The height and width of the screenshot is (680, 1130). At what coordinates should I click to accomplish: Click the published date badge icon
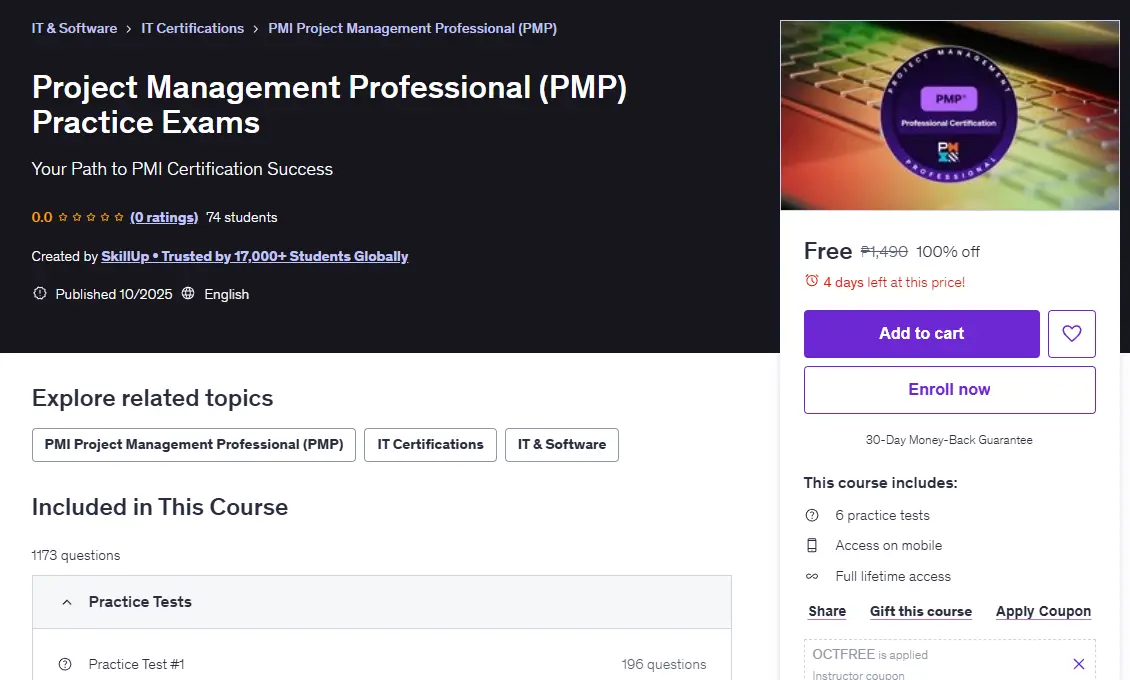pos(40,293)
